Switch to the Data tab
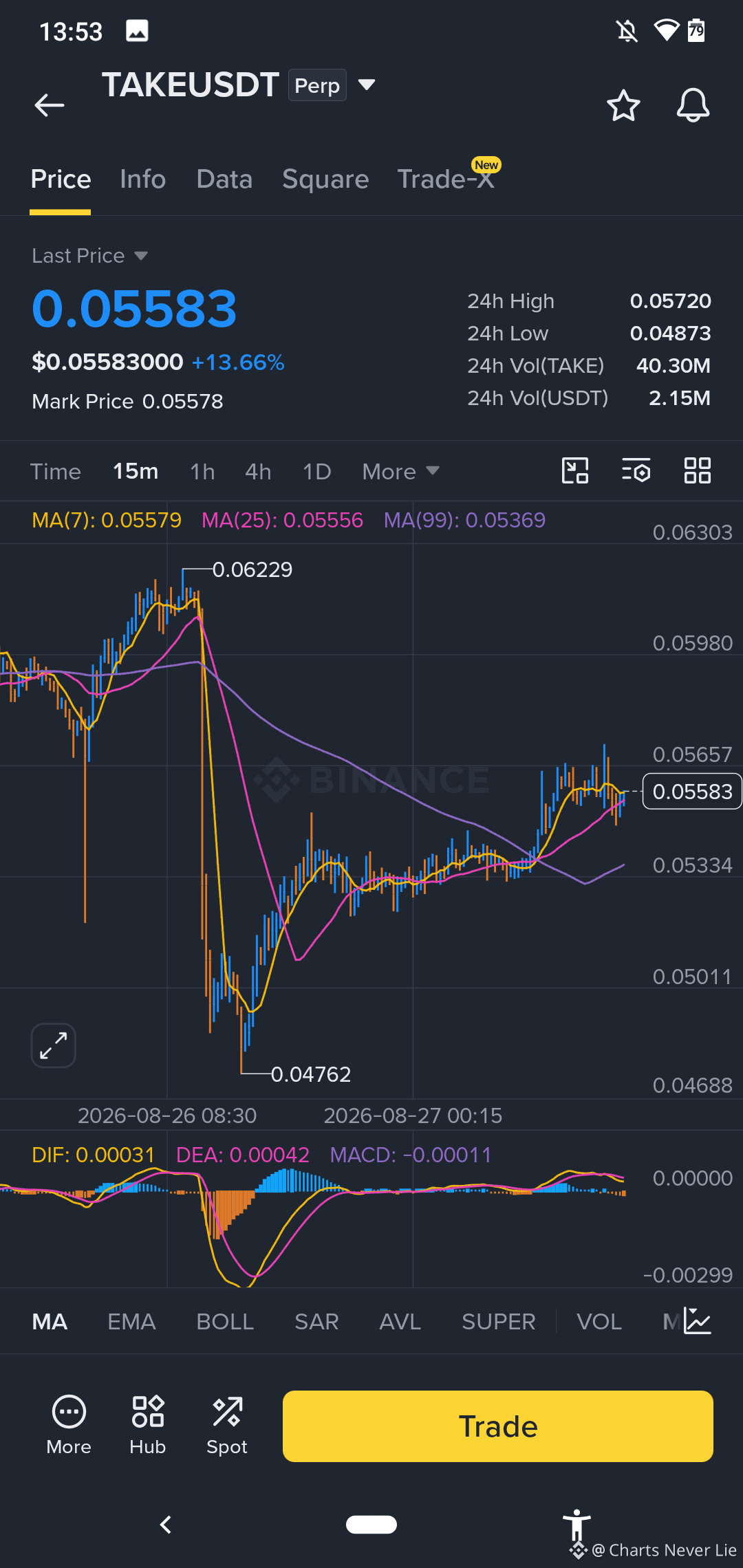 pyautogui.click(x=224, y=179)
